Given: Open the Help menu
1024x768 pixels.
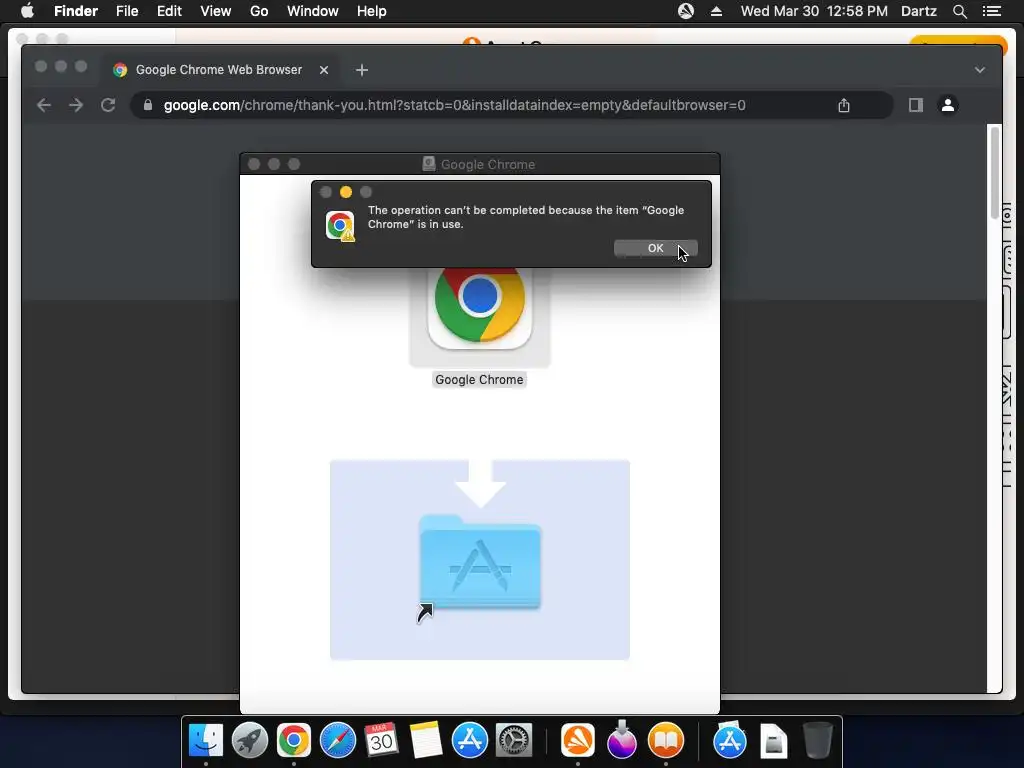Looking at the screenshot, I should tap(372, 11).
